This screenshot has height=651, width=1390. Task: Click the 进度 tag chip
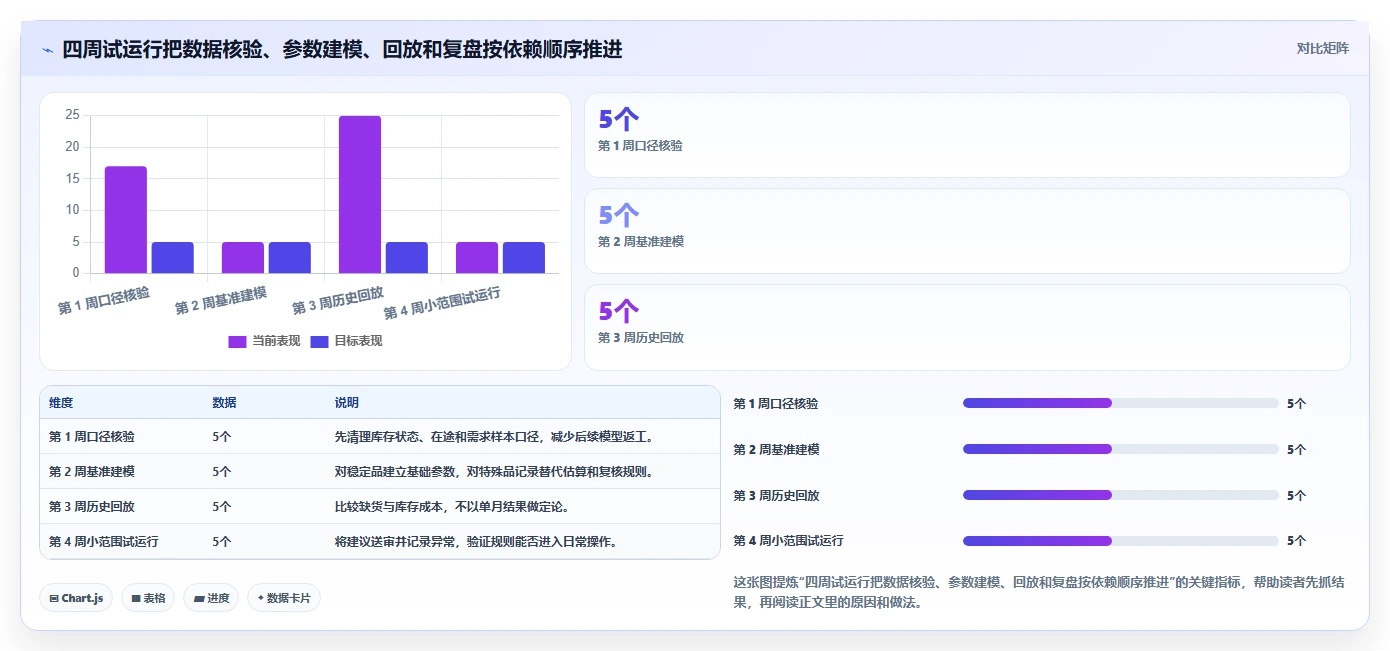click(211, 598)
